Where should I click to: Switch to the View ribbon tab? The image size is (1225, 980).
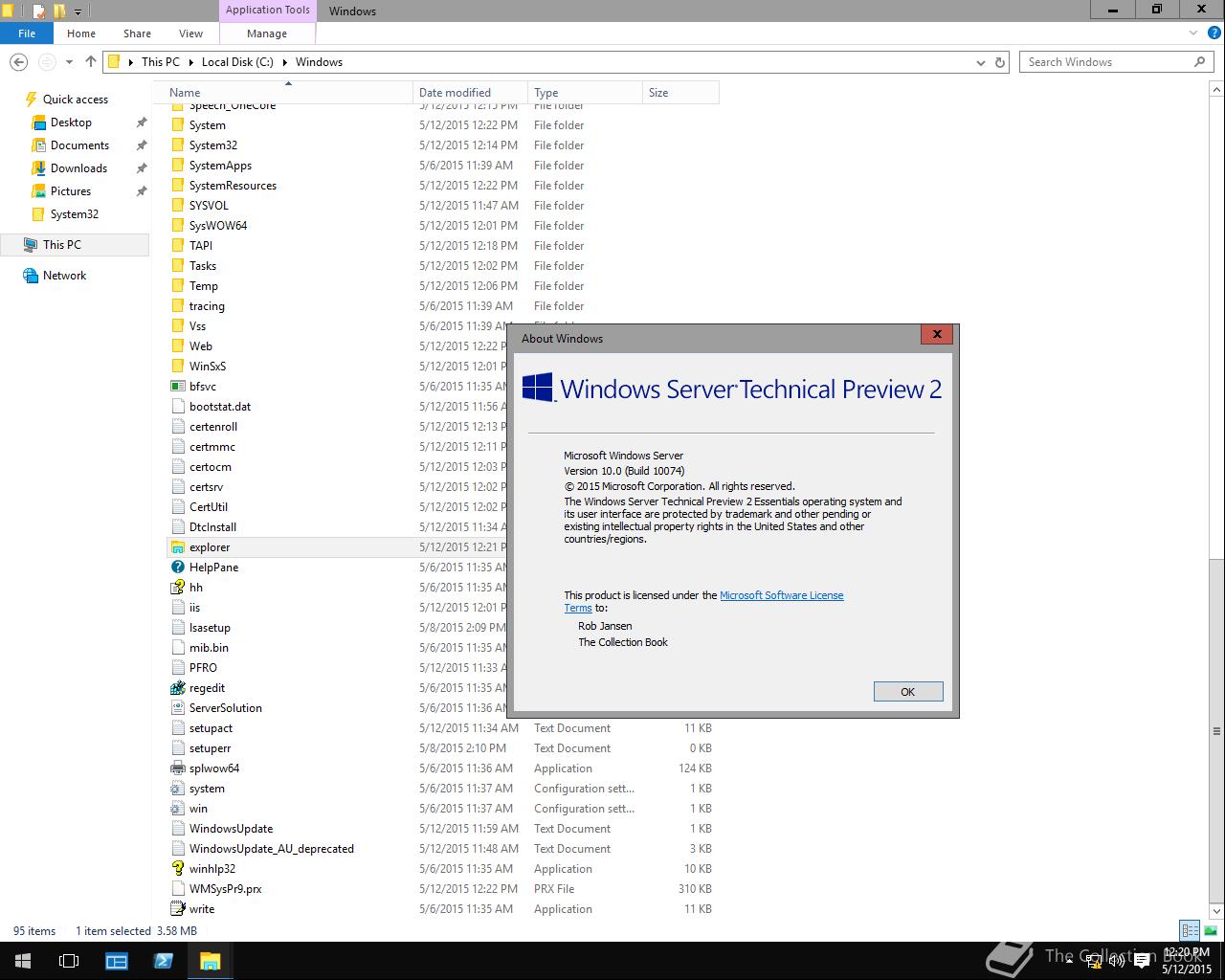pyautogui.click(x=190, y=33)
